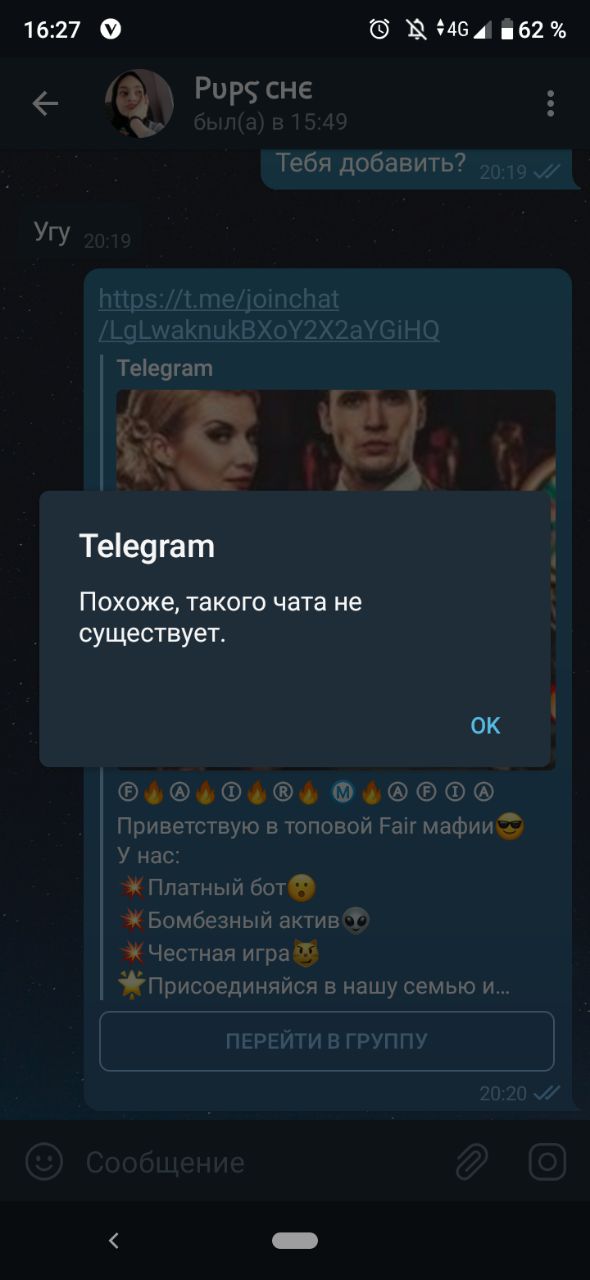Dismiss the dialog with OK
Viewport: 590px width, 1280px height.
[485, 725]
